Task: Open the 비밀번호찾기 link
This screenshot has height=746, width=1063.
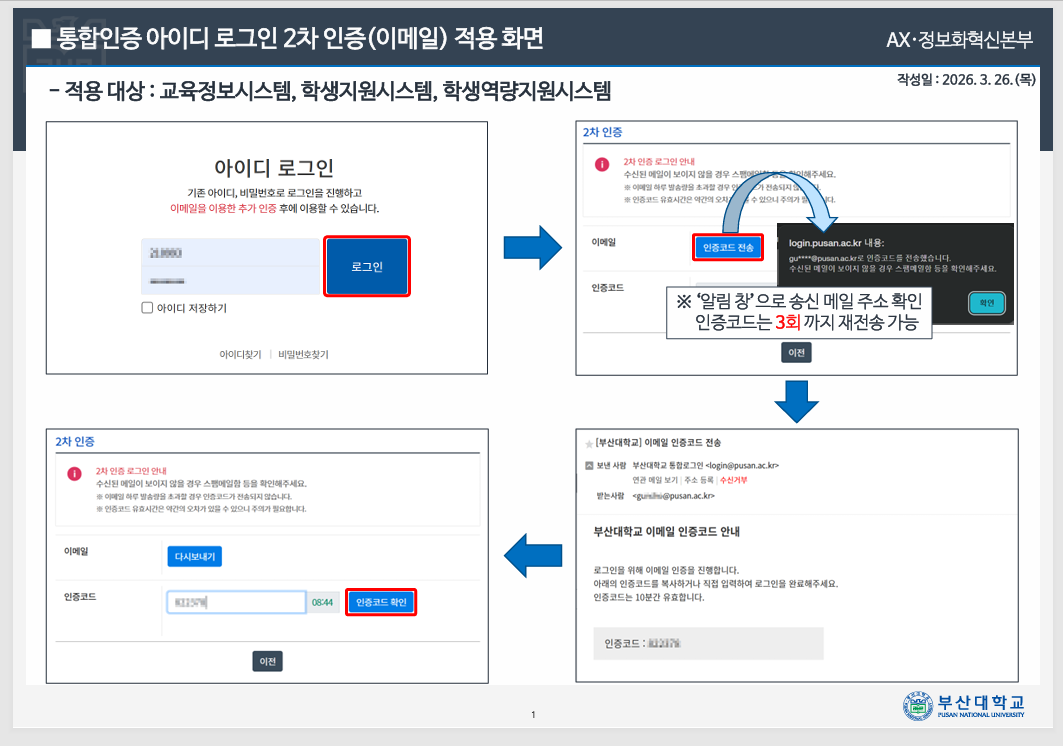Action: click(303, 354)
